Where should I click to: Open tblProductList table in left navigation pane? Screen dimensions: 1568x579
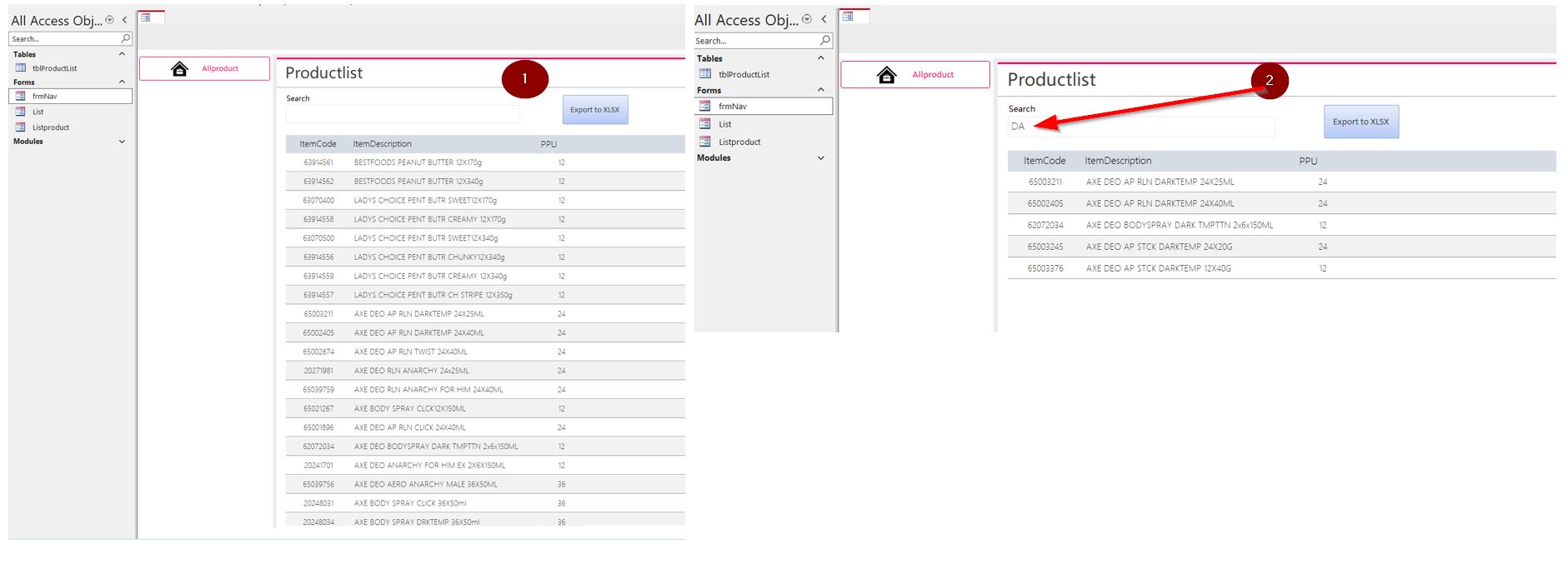(x=54, y=68)
